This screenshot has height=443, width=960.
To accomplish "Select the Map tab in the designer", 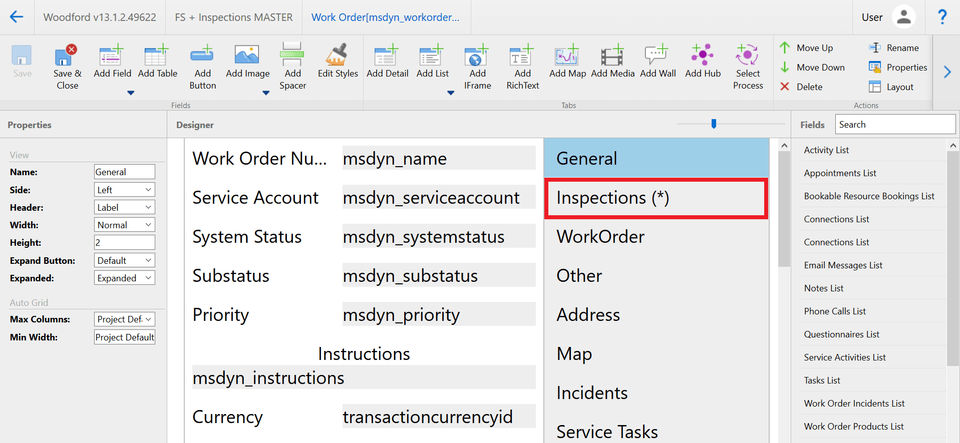I will [x=656, y=354].
